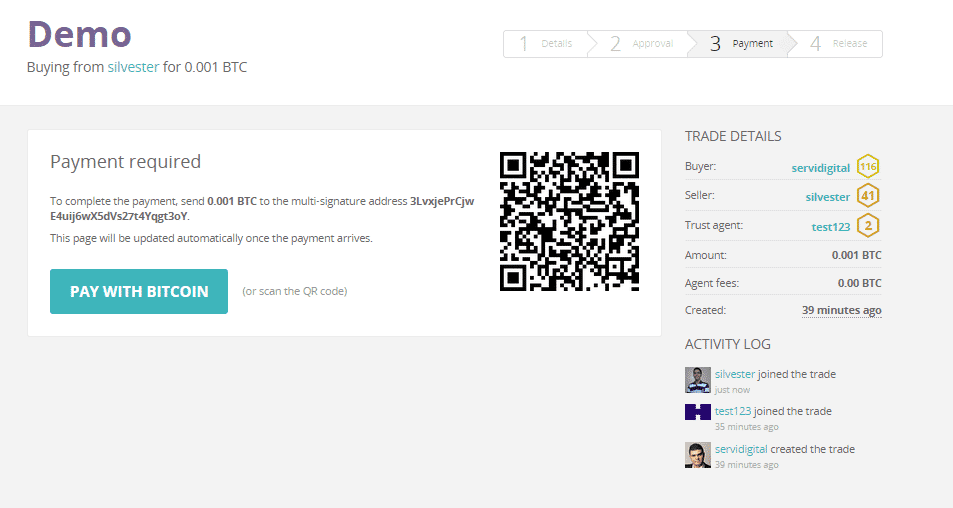Click the 'Payment required' heading
This screenshot has width=953, height=508.
(125, 162)
